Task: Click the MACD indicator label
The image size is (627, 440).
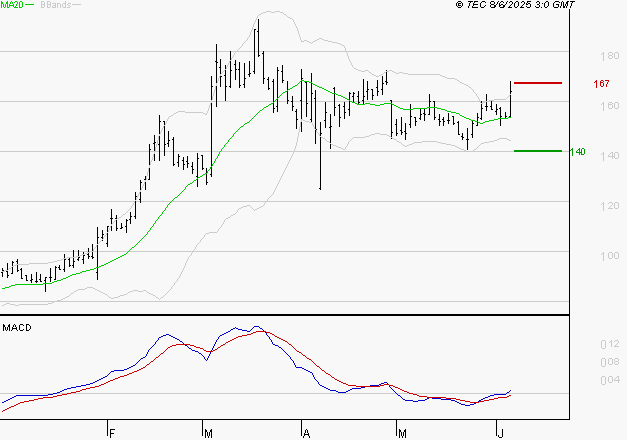Action: click(x=17, y=328)
